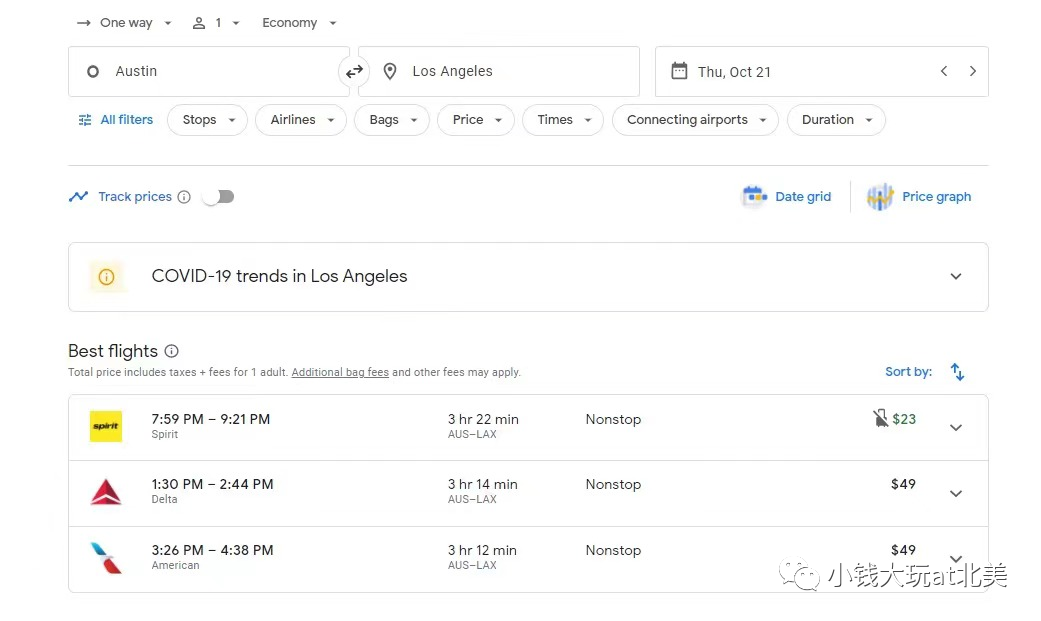The width and height of the screenshot is (1041, 621).
Task: Click the Best flights info icon
Action: (x=171, y=351)
